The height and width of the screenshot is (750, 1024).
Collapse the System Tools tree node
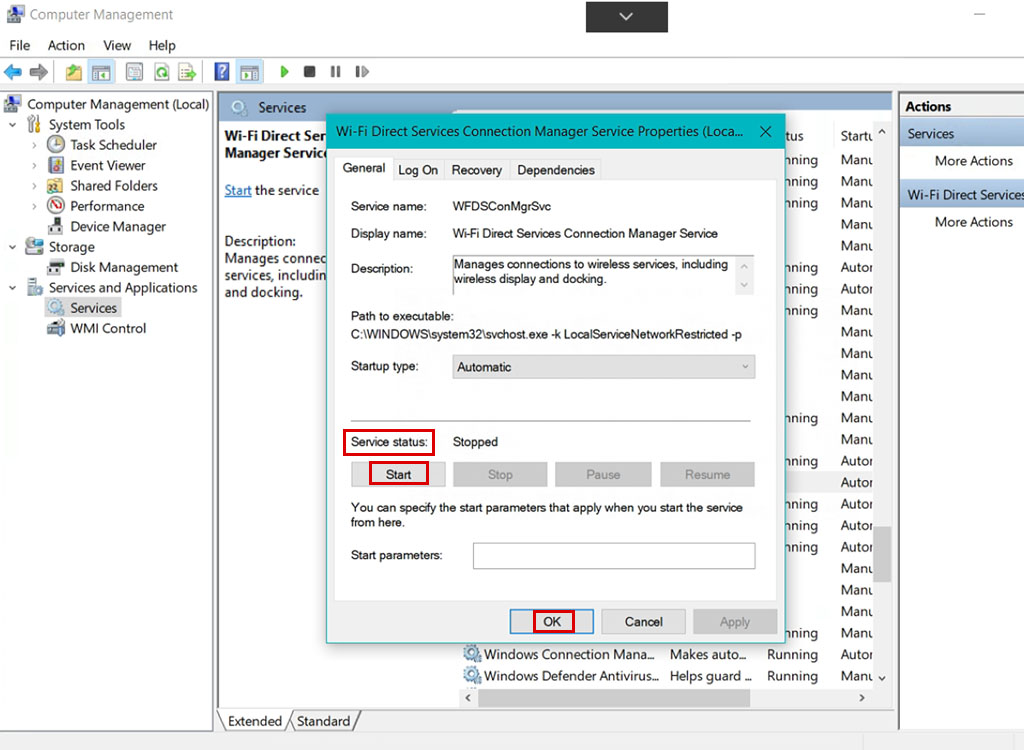(12, 124)
